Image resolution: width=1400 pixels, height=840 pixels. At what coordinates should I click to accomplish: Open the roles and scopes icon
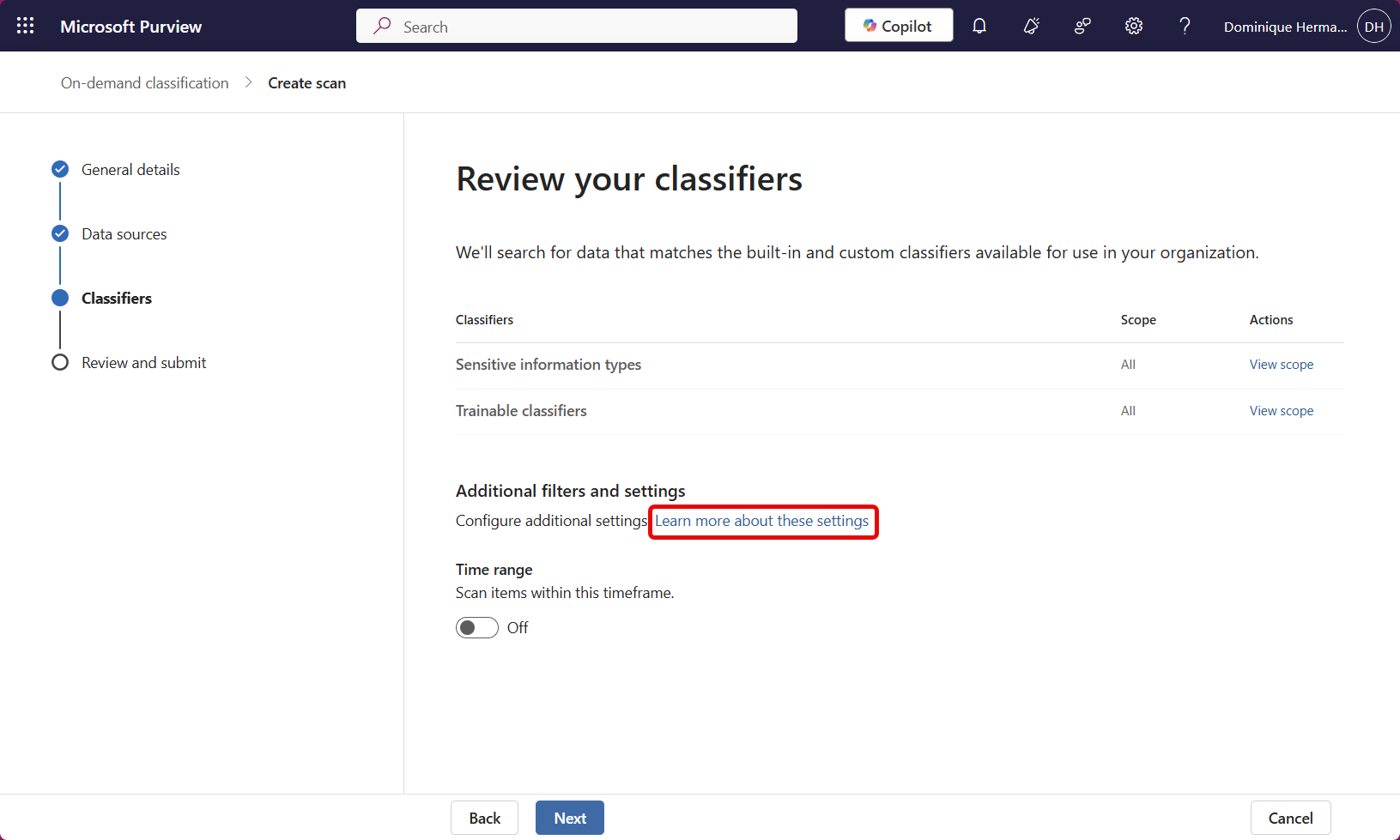[1082, 26]
